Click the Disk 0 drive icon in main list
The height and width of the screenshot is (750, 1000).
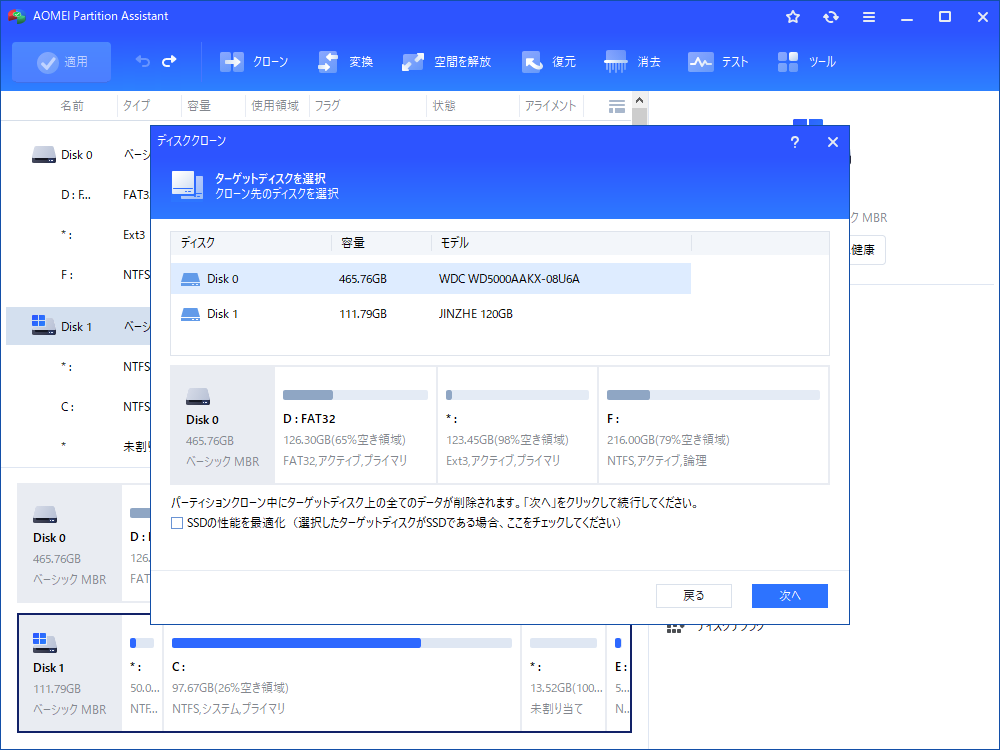click(43, 155)
